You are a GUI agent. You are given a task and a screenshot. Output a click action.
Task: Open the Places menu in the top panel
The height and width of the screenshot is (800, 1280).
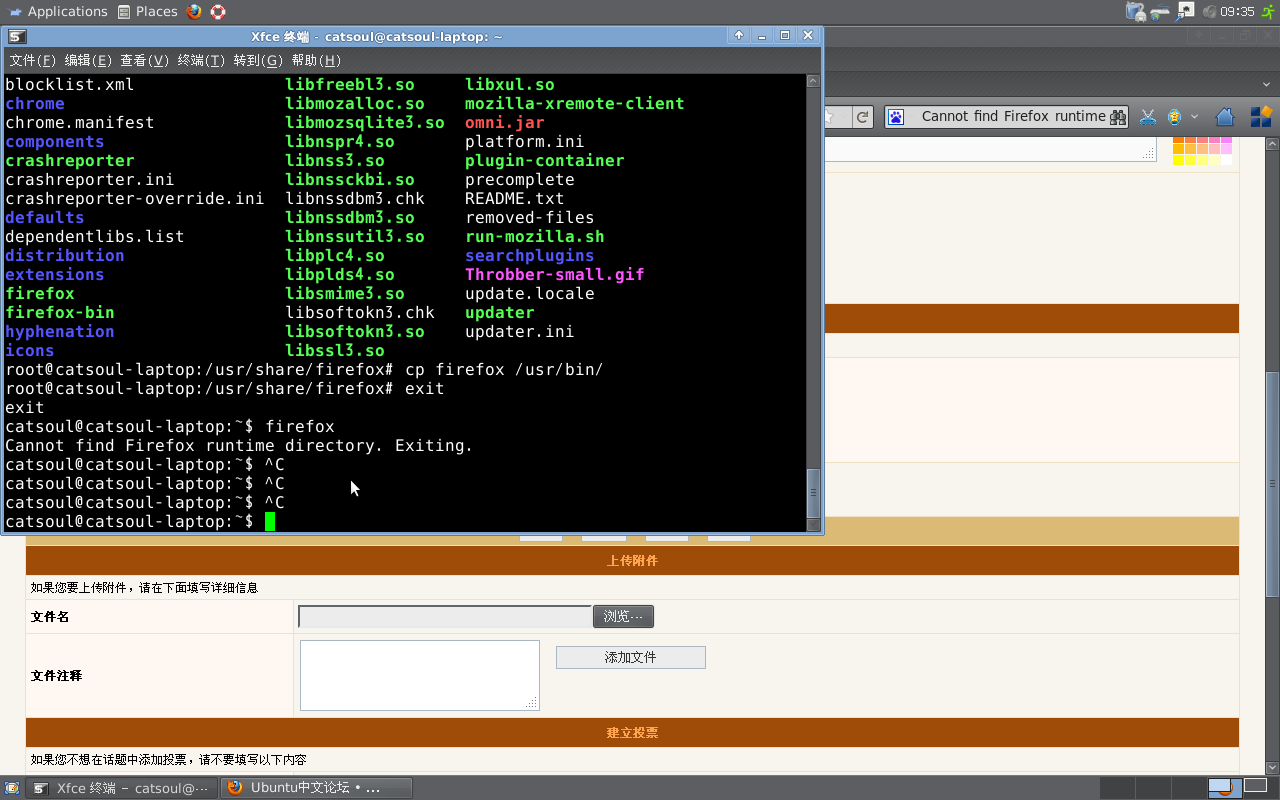point(148,12)
